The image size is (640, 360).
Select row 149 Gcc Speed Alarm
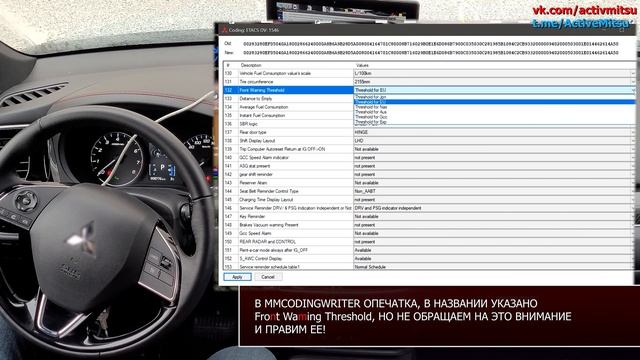pyautogui.click(x=288, y=233)
